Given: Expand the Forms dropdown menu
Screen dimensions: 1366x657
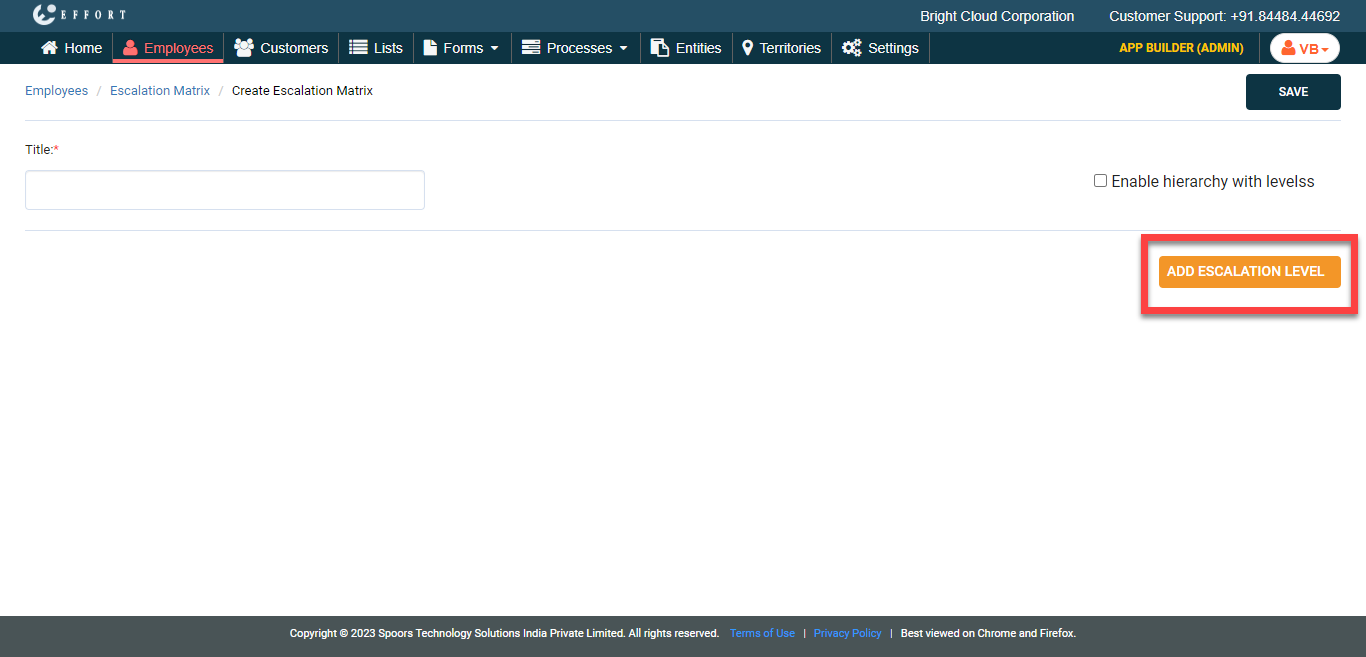Looking at the screenshot, I should click(x=461, y=48).
